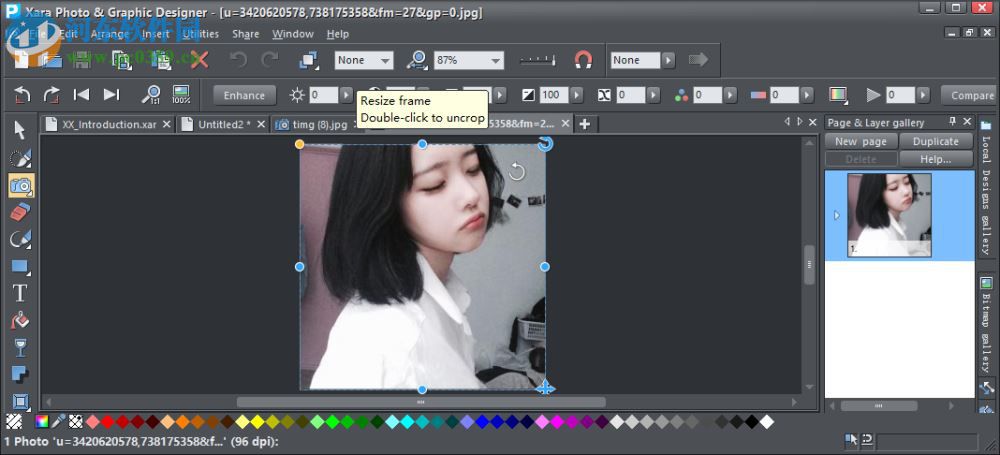The image size is (1000, 455).
Task: Pin the Page & Layer gallery
Action: click(x=953, y=121)
